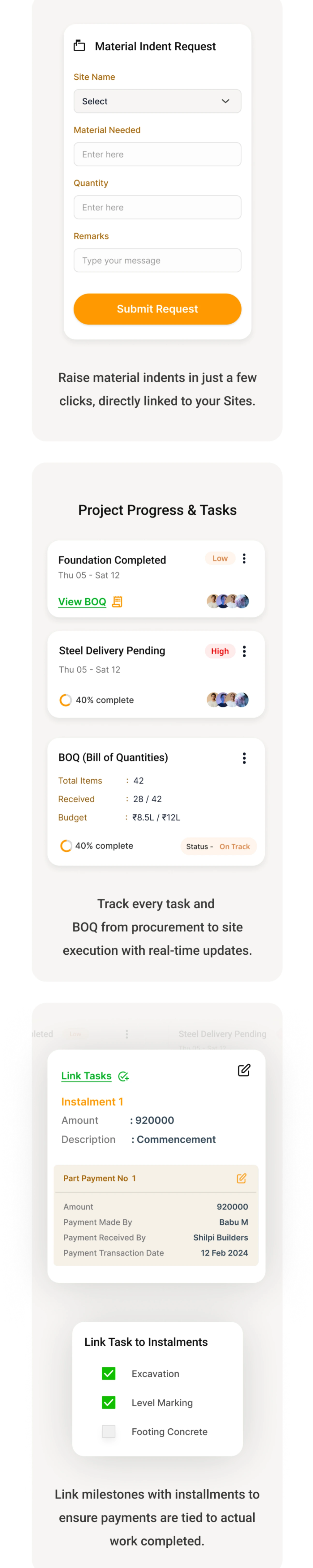Open the BOQ card three-dot menu
This screenshot has height=1568, width=313.
coord(244,758)
